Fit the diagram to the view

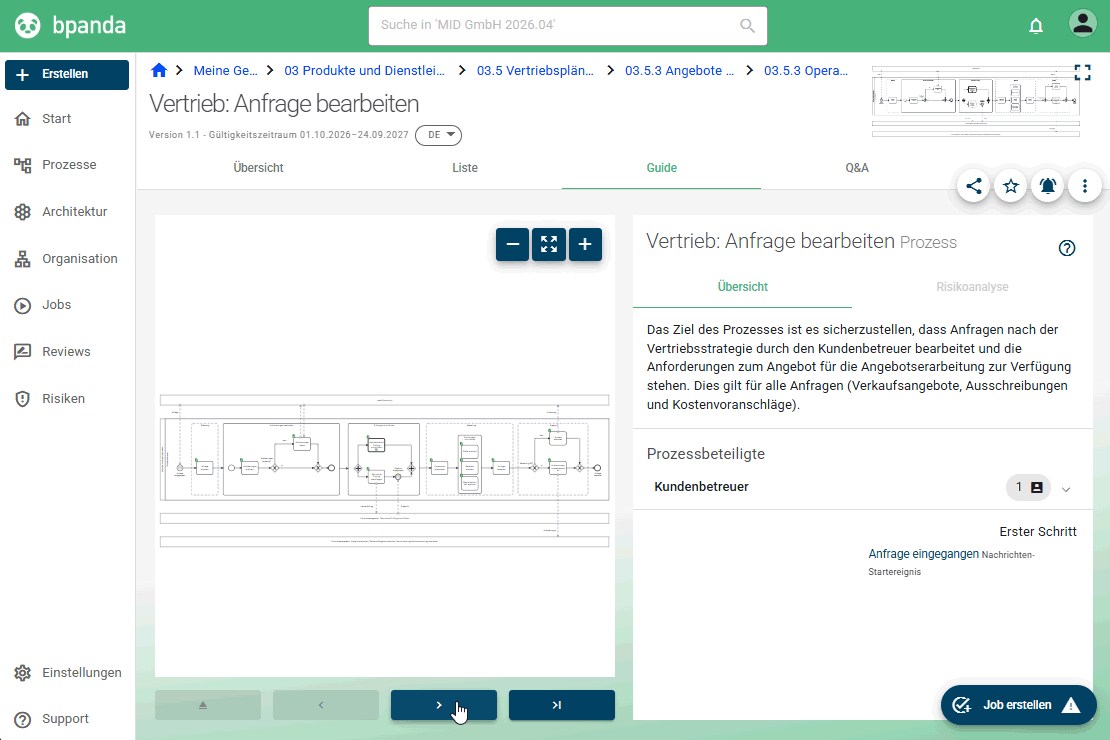[x=549, y=244]
